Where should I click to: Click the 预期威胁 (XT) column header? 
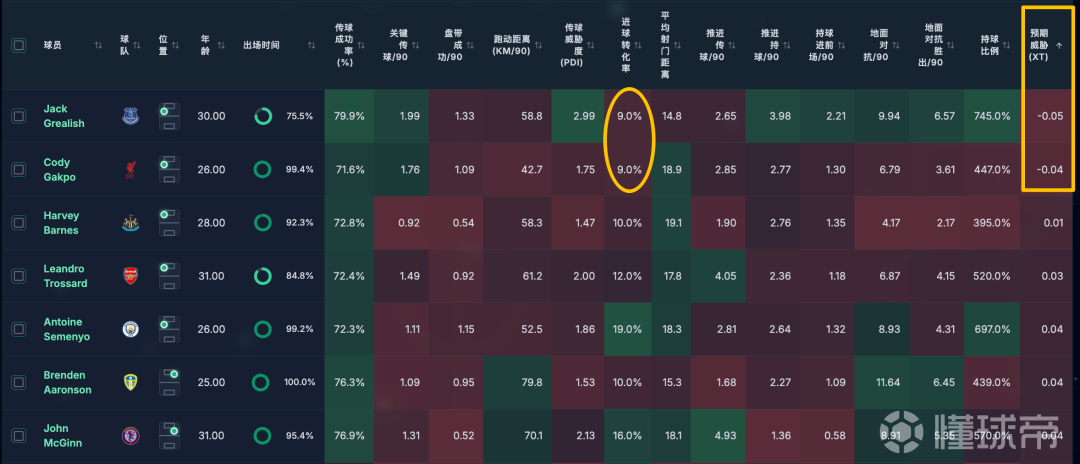tap(1048, 45)
